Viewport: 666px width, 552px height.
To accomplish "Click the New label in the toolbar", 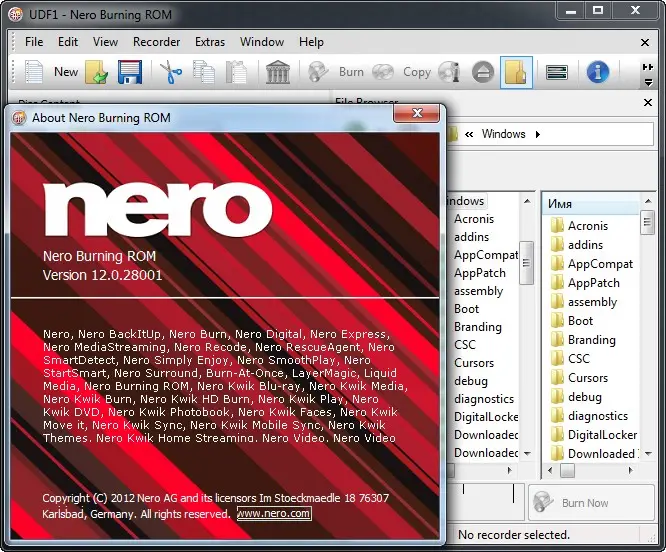I will [x=66, y=72].
